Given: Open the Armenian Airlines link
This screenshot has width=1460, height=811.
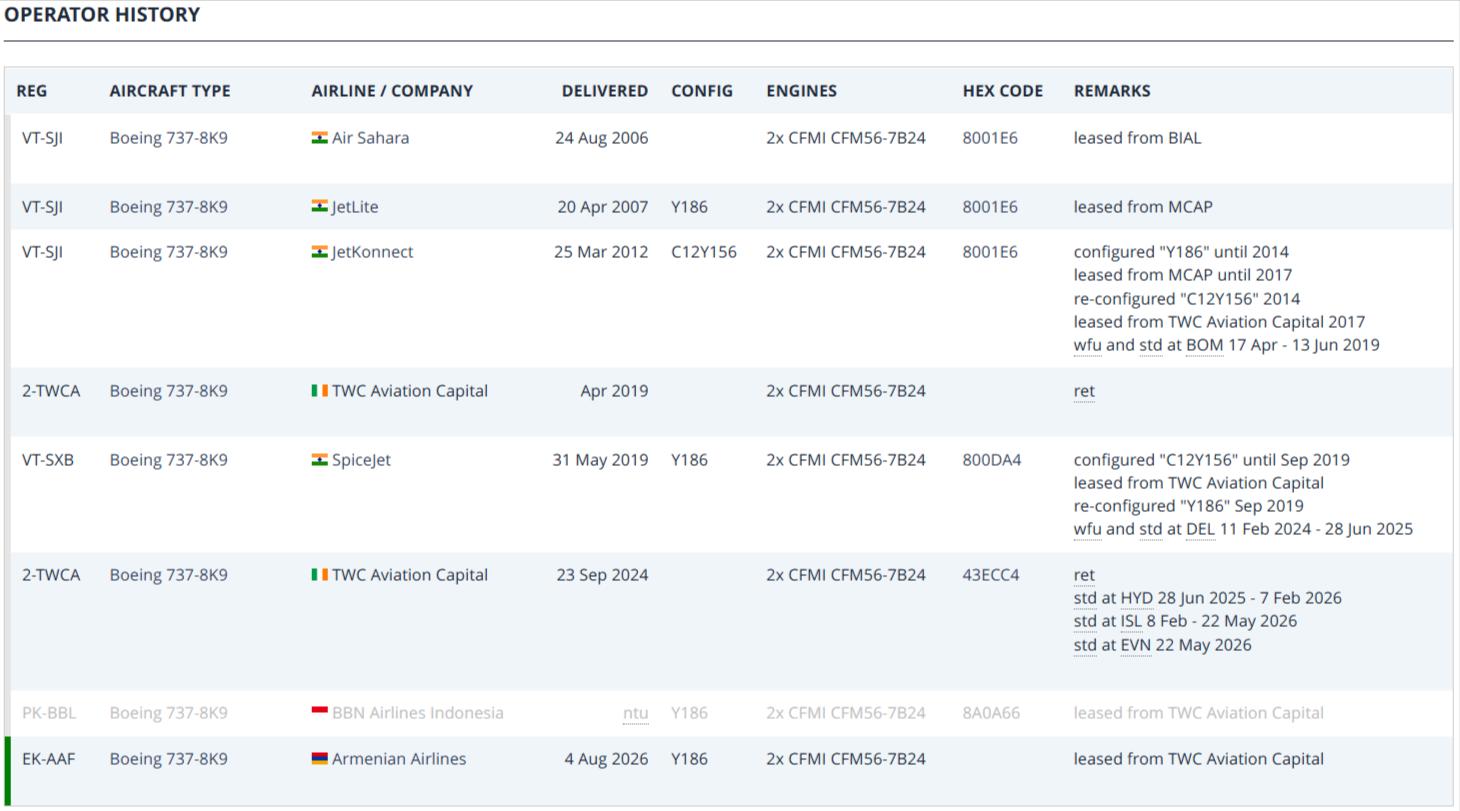Looking at the screenshot, I should 399,759.
